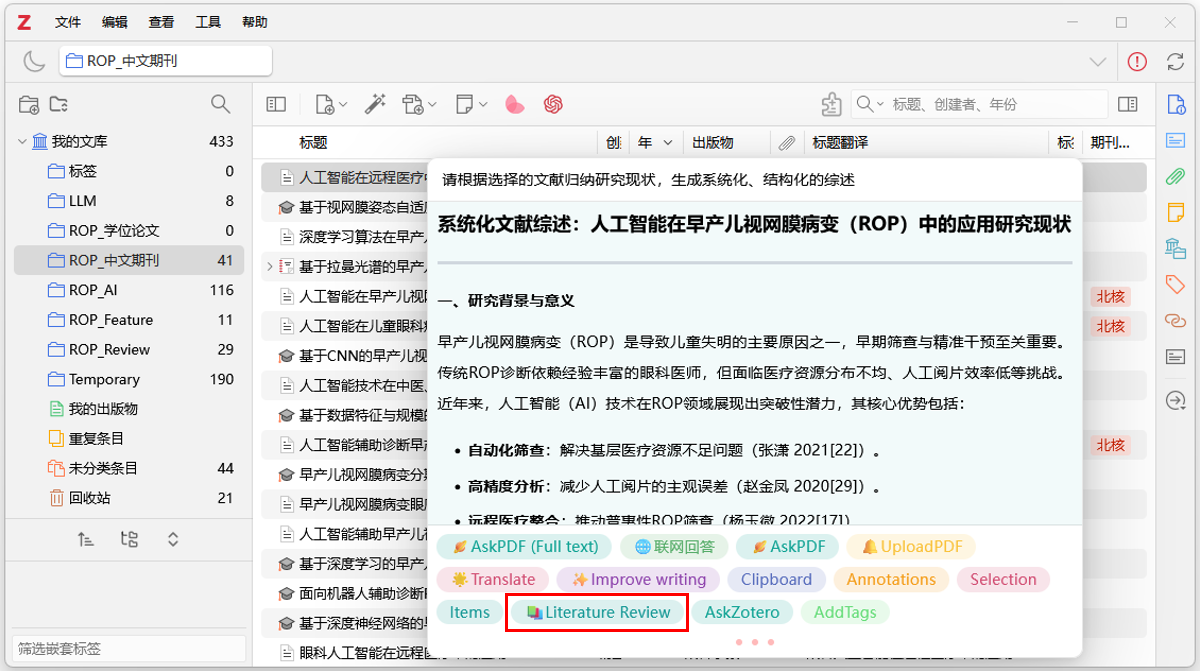Click the AddTags button
The width and height of the screenshot is (1200, 671).
tap(845, 612)
